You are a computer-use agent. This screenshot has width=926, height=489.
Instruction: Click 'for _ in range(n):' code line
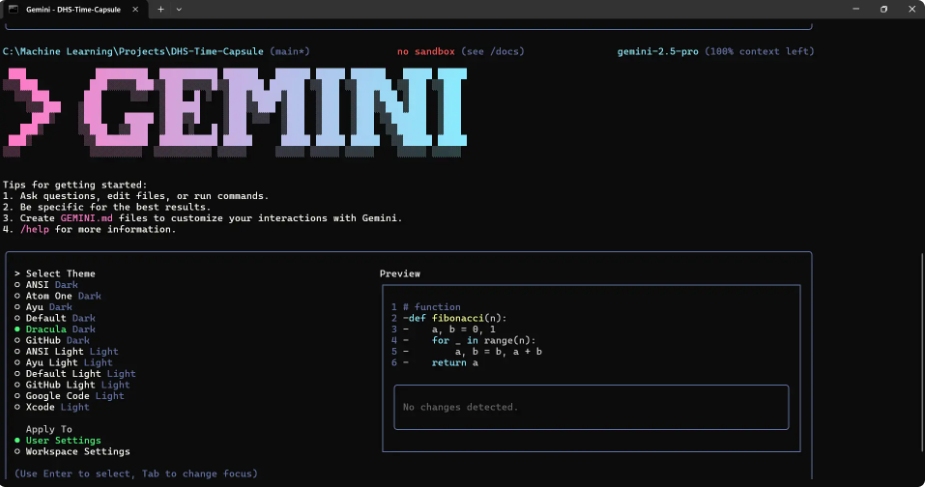point(484,341)
